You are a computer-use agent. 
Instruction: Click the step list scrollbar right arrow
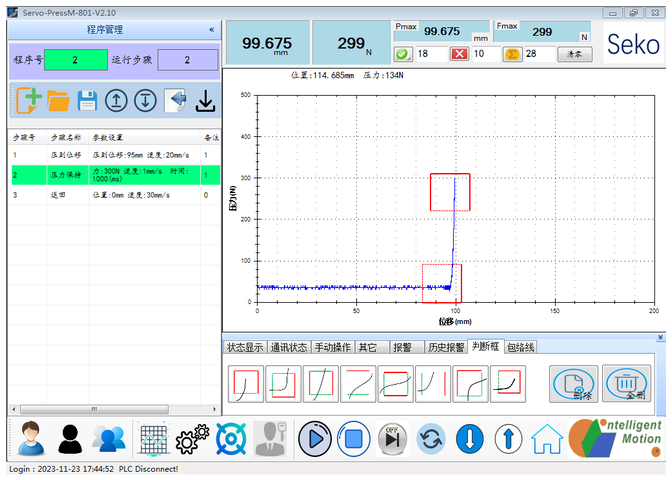[214, 409]
